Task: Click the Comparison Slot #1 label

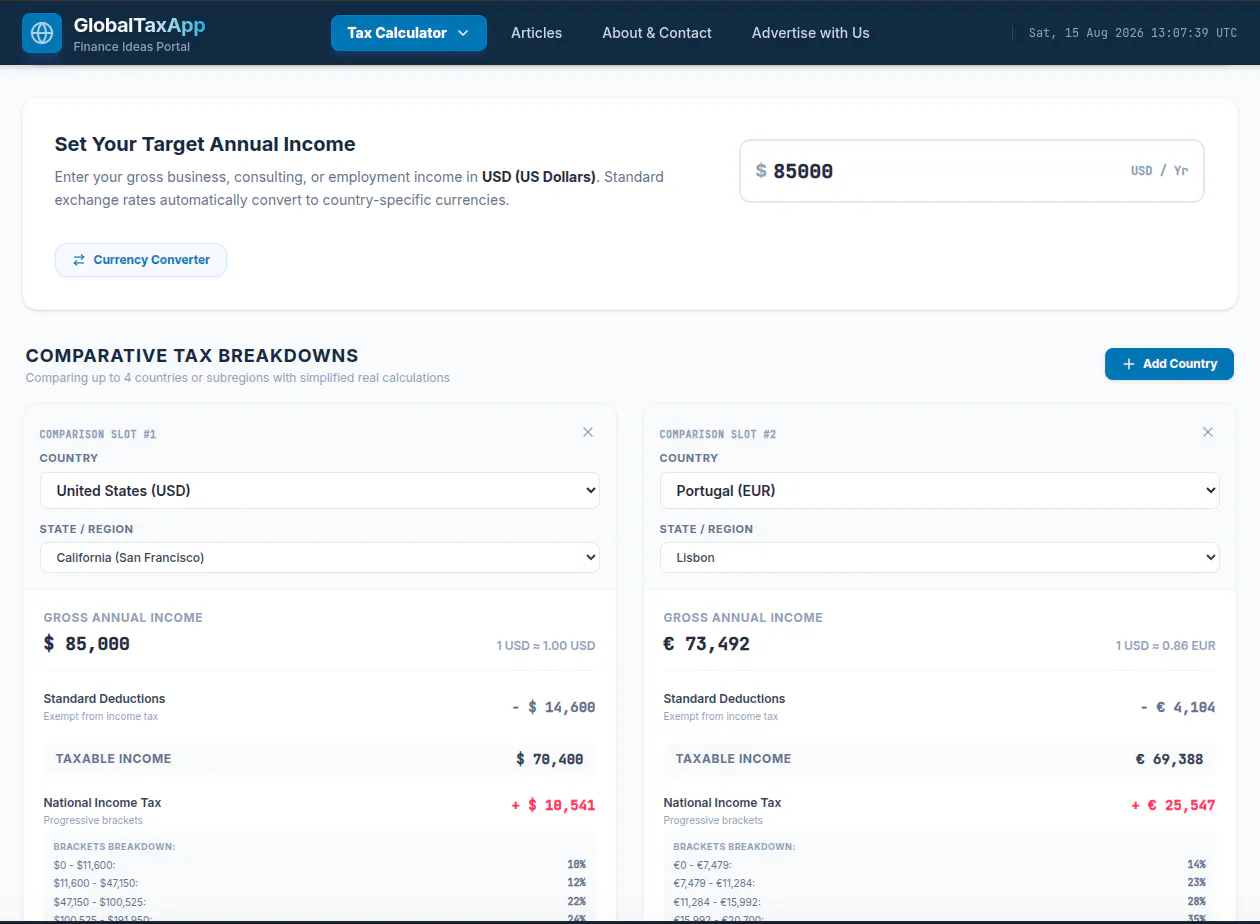Action: 98,434
